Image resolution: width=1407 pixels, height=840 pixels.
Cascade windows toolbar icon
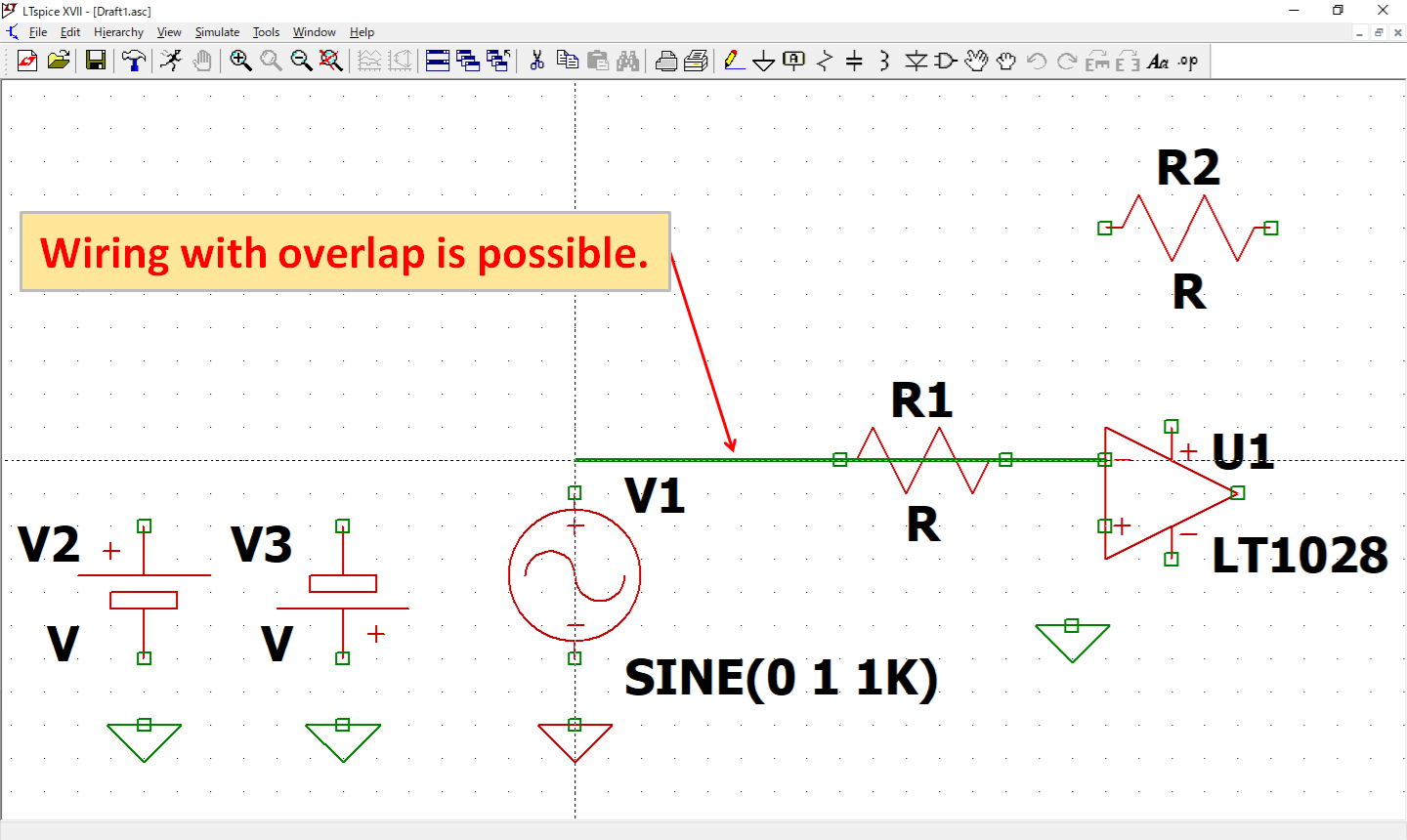[468, 61]
